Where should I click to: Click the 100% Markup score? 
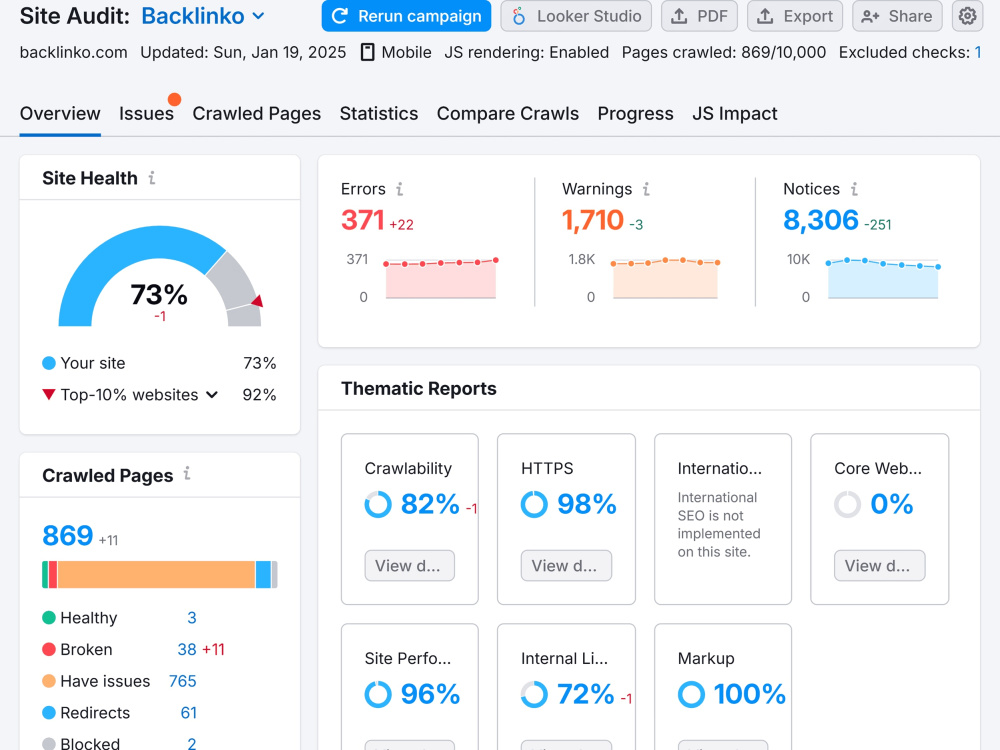coord(749,694)
